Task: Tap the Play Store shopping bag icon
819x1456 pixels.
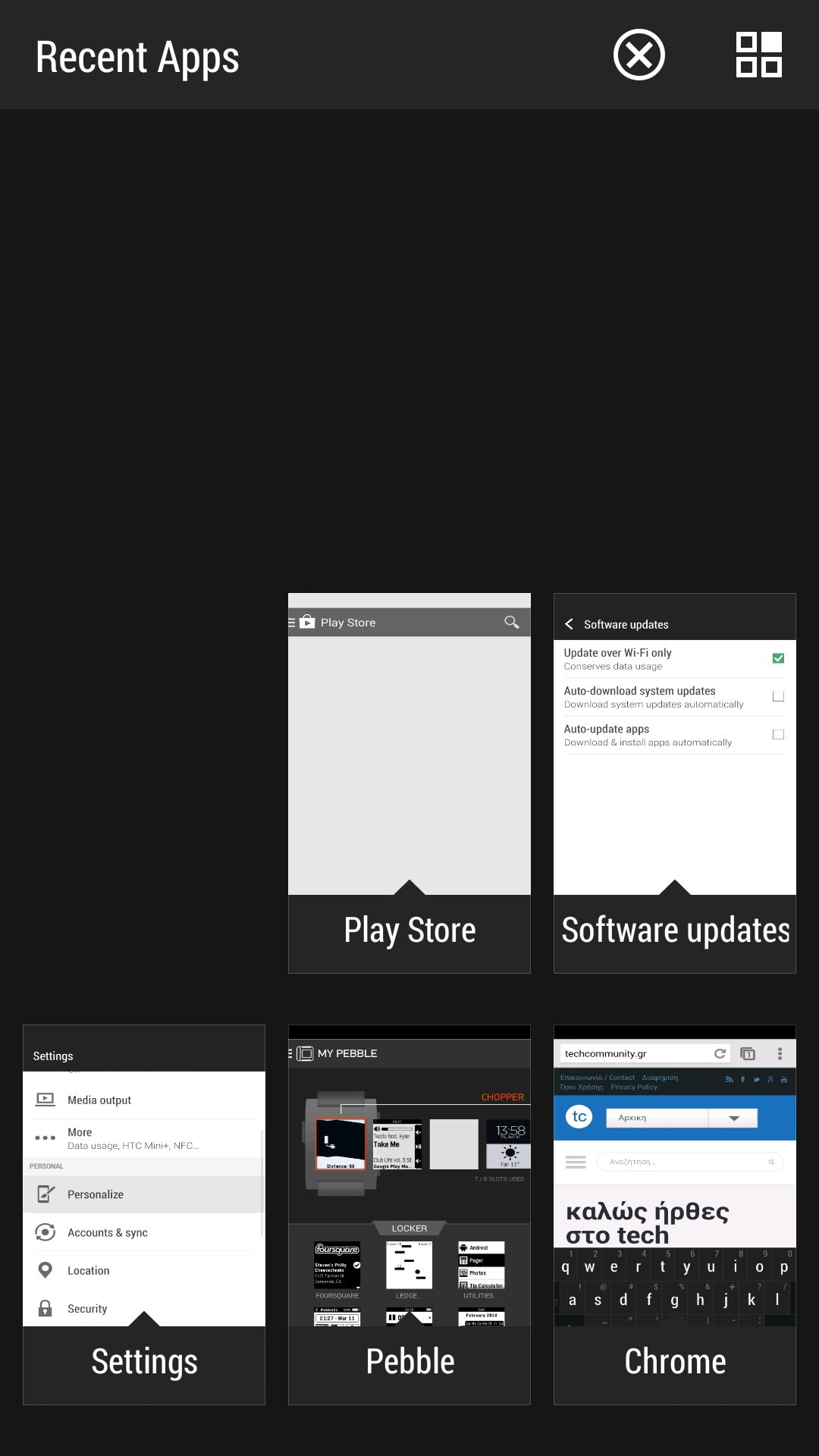Action: click(x=307, y=623)
